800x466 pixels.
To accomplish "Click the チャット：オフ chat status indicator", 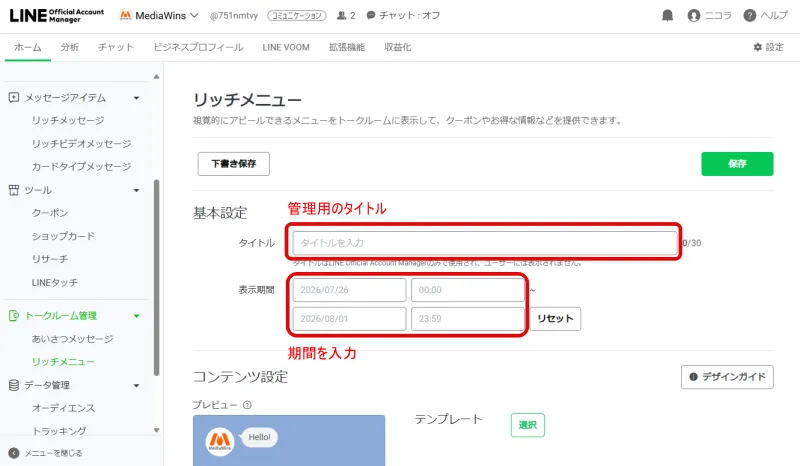I will click(x=403, y=15).
